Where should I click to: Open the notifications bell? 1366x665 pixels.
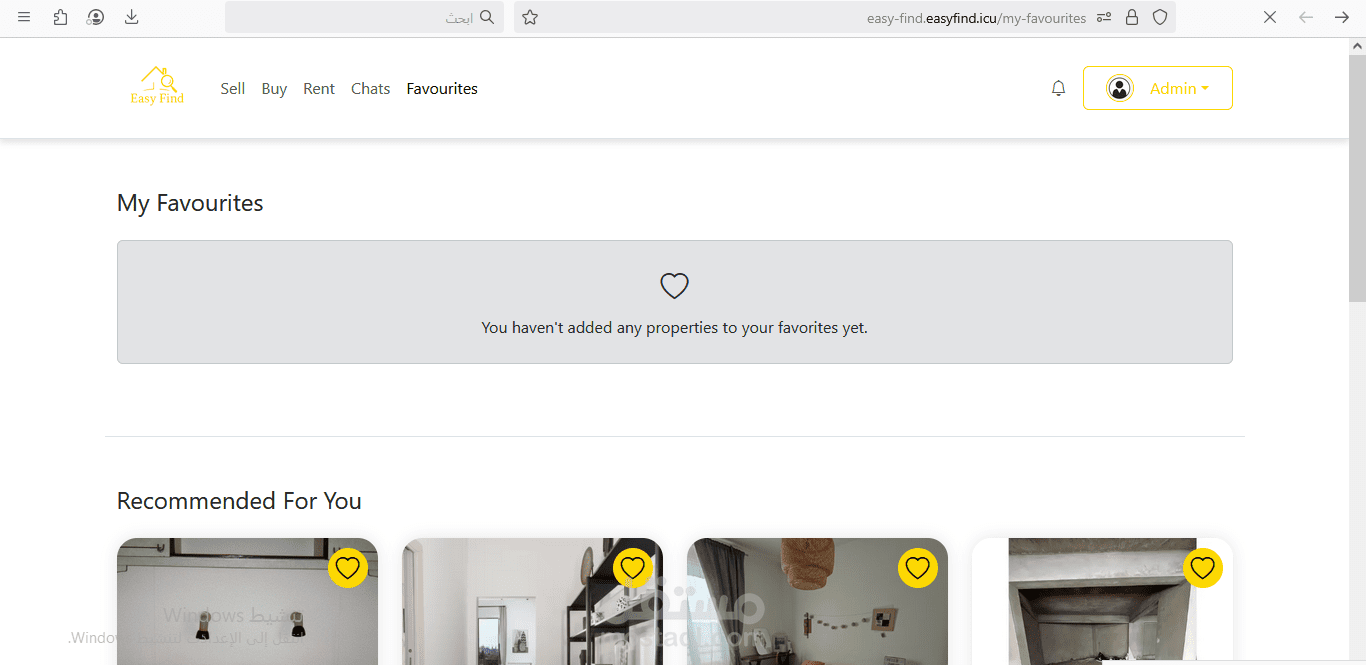(x=1058, y=88)
